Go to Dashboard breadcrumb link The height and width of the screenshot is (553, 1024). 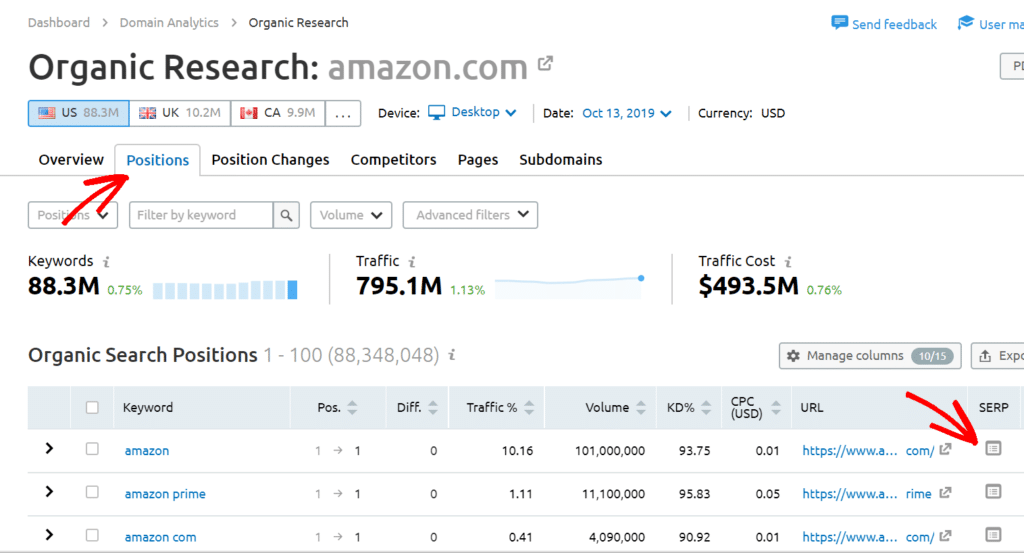click(x=59, y=22)
